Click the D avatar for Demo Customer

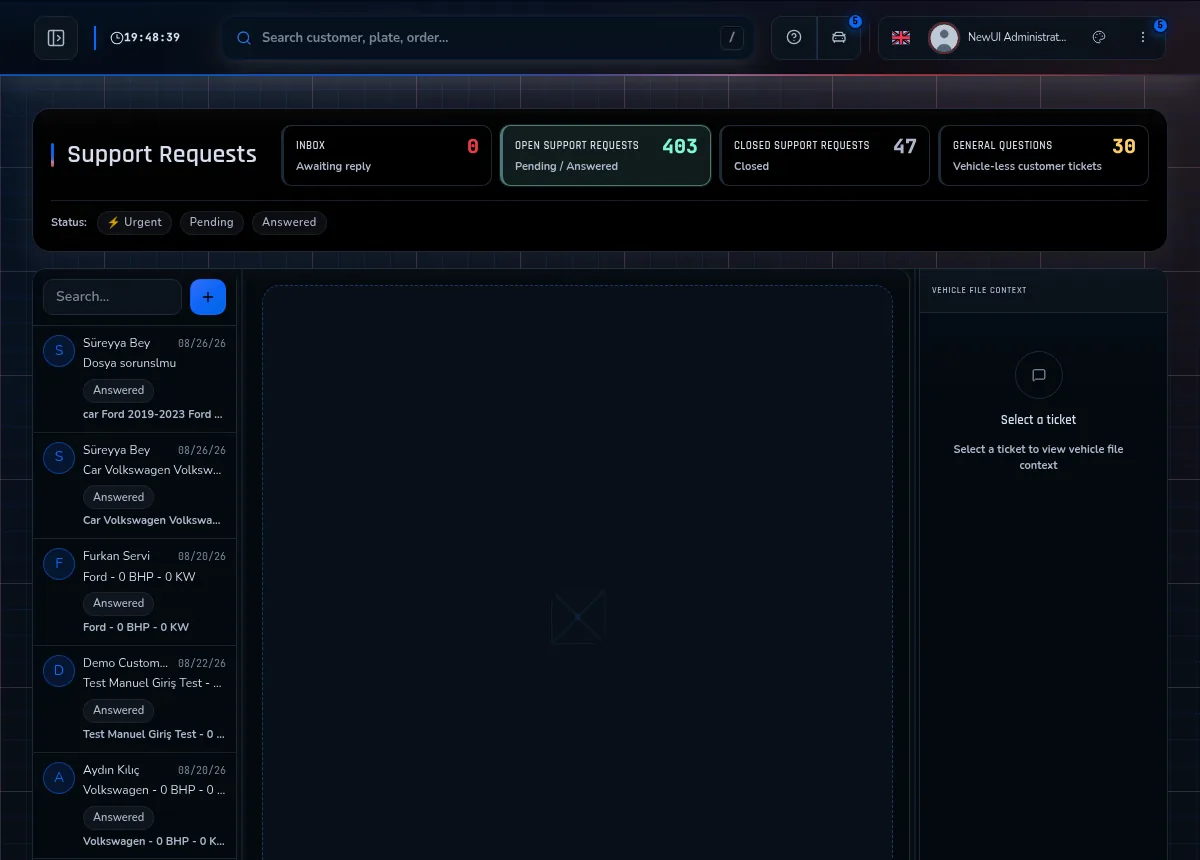coord(59,670)
